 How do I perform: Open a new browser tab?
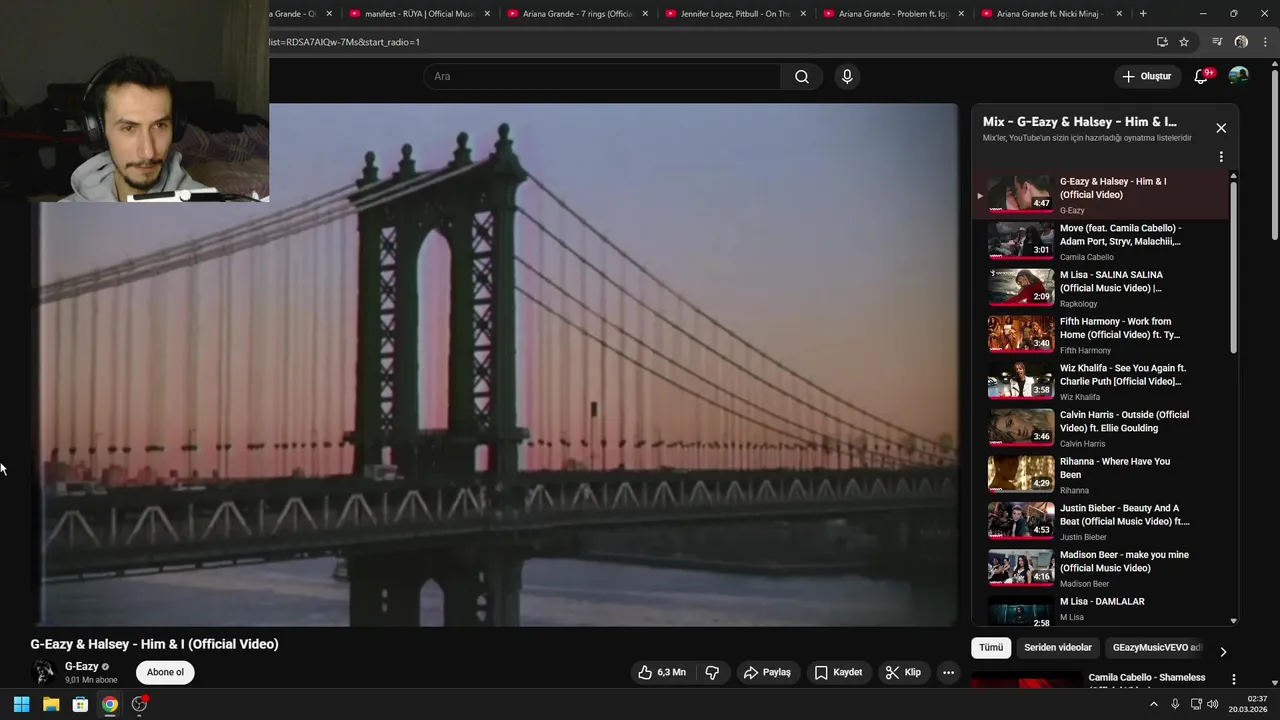[1143, 14]
